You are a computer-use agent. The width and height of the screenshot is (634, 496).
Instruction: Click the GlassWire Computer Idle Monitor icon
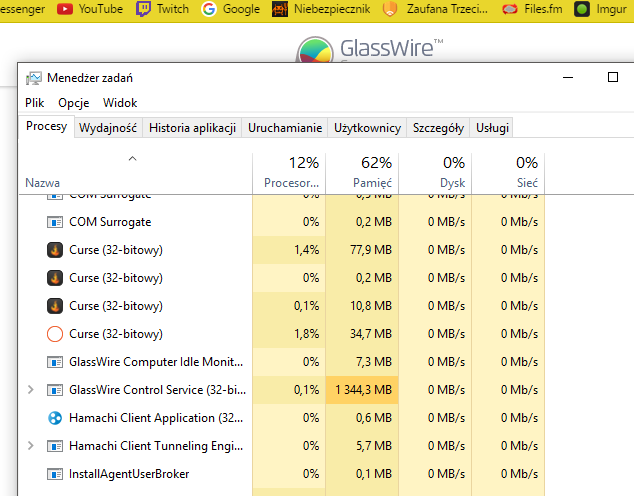point(55,362)
